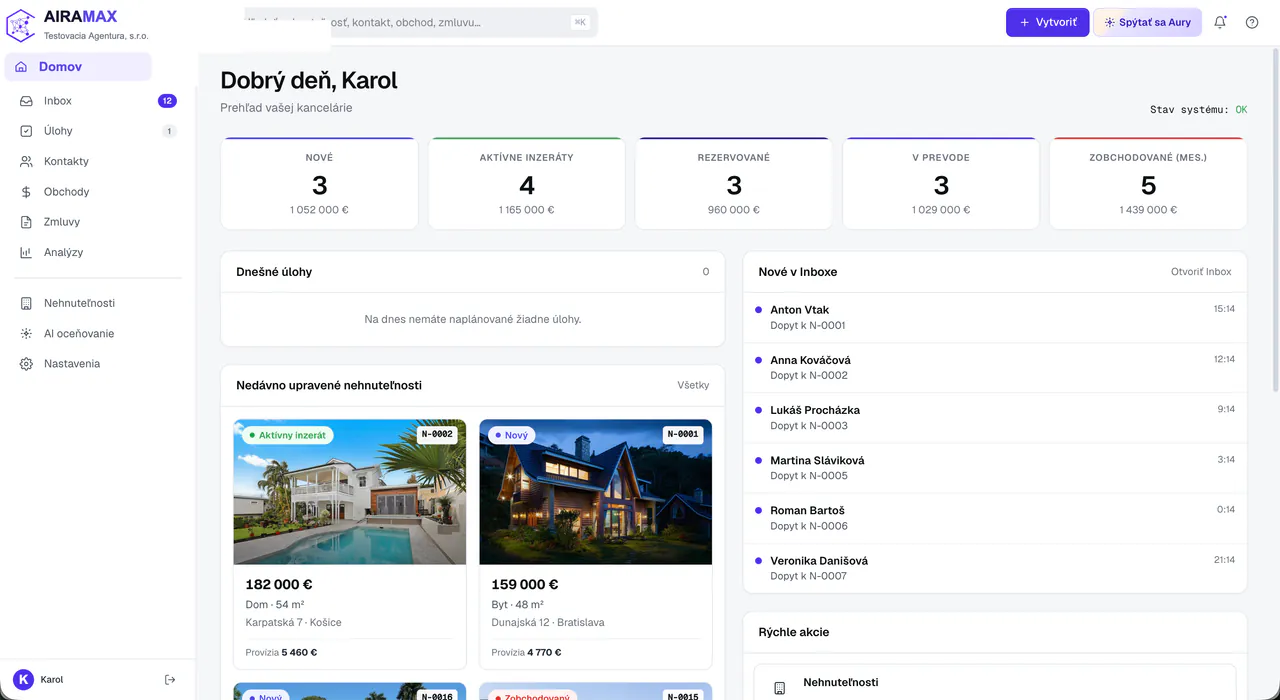Click the Stav systému: OK status
The height and width of the screenshot is (700, 1280).
click(1198, 110)
